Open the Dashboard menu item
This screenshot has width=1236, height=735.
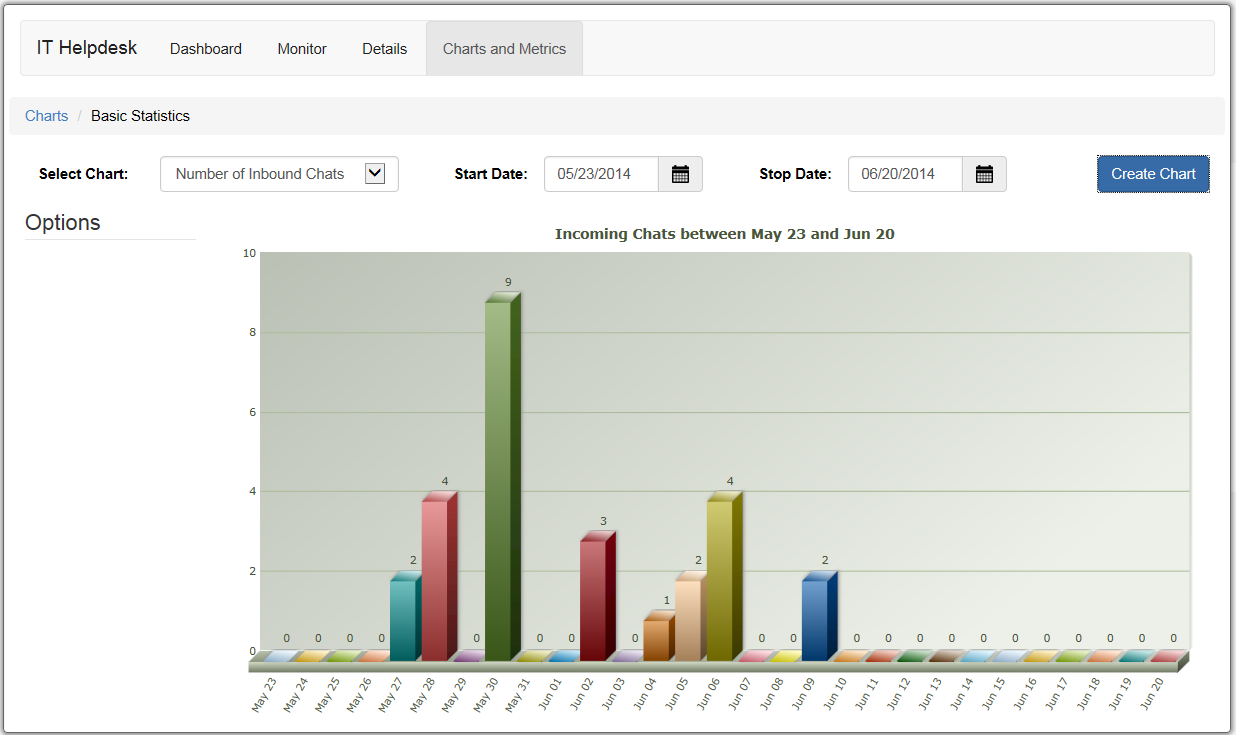click(206, 48)
